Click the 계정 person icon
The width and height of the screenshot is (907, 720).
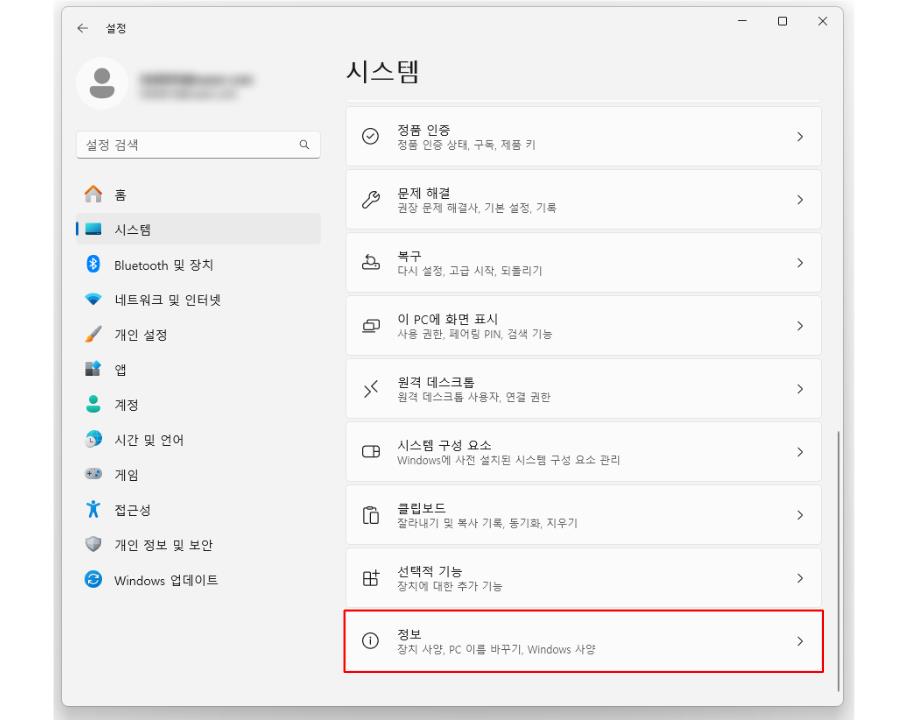tap(93, 404)
